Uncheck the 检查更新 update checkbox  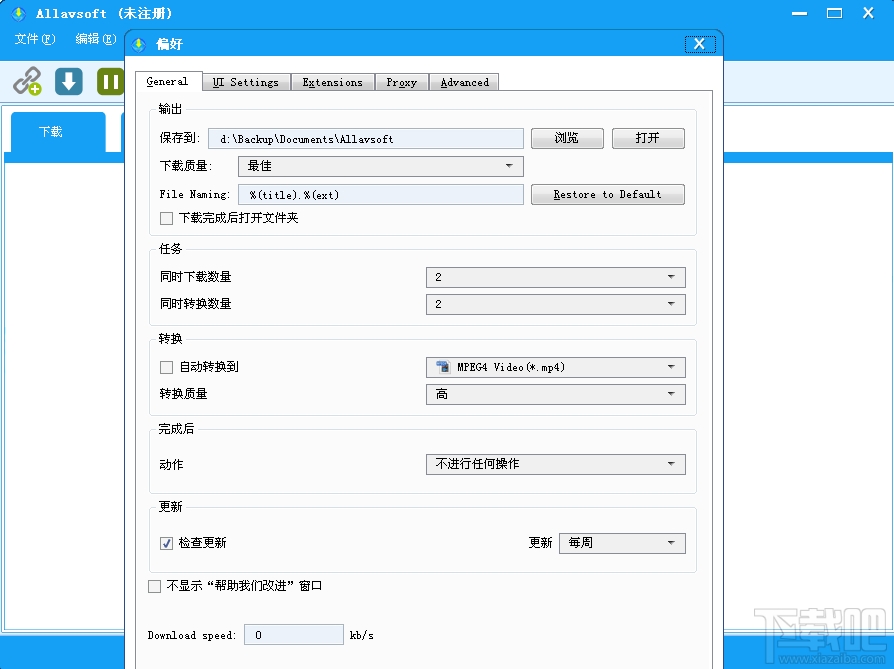(165, 542)
